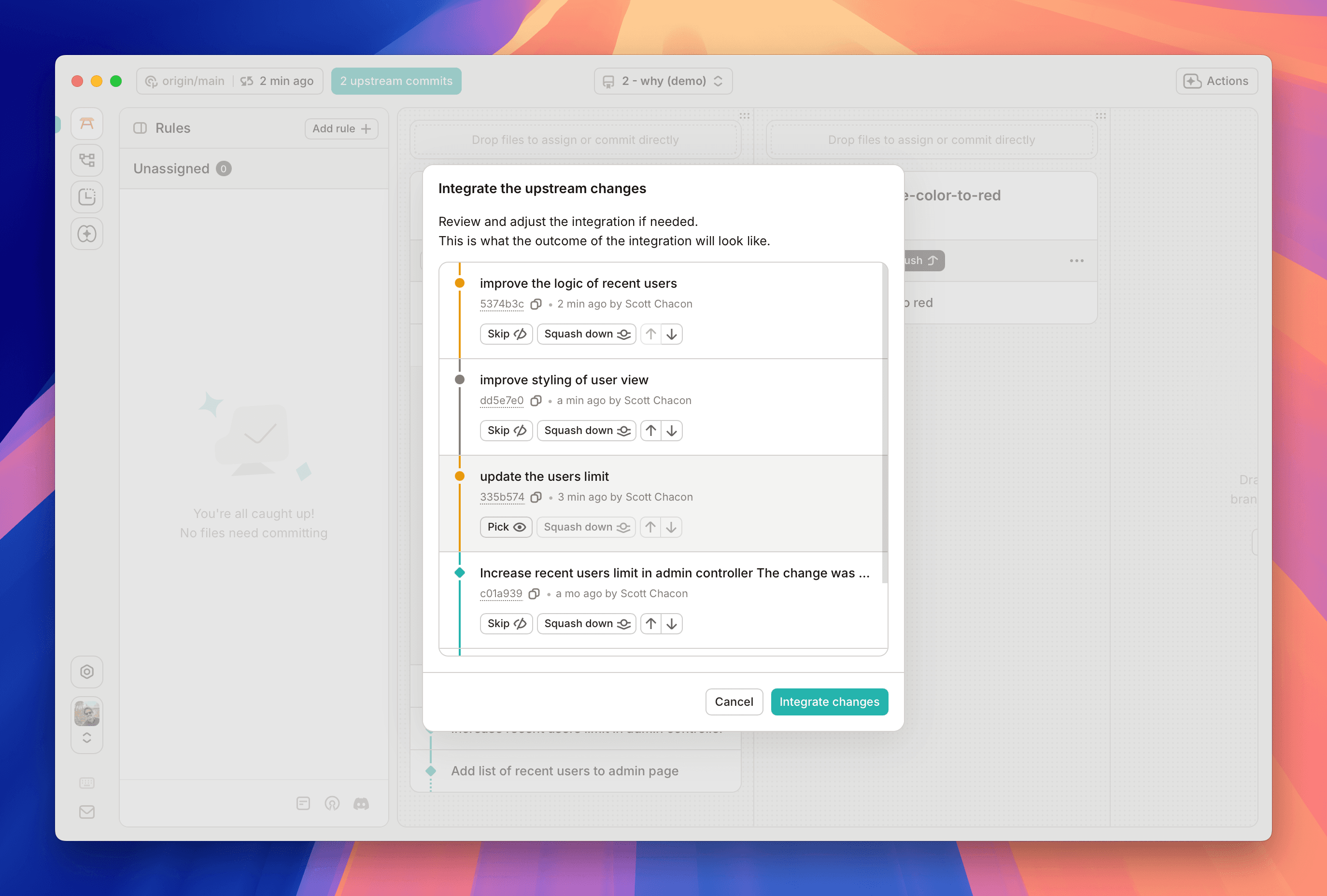Open the Actions menu
This screenshot has width=1327, height=896.
(1216, 81)
